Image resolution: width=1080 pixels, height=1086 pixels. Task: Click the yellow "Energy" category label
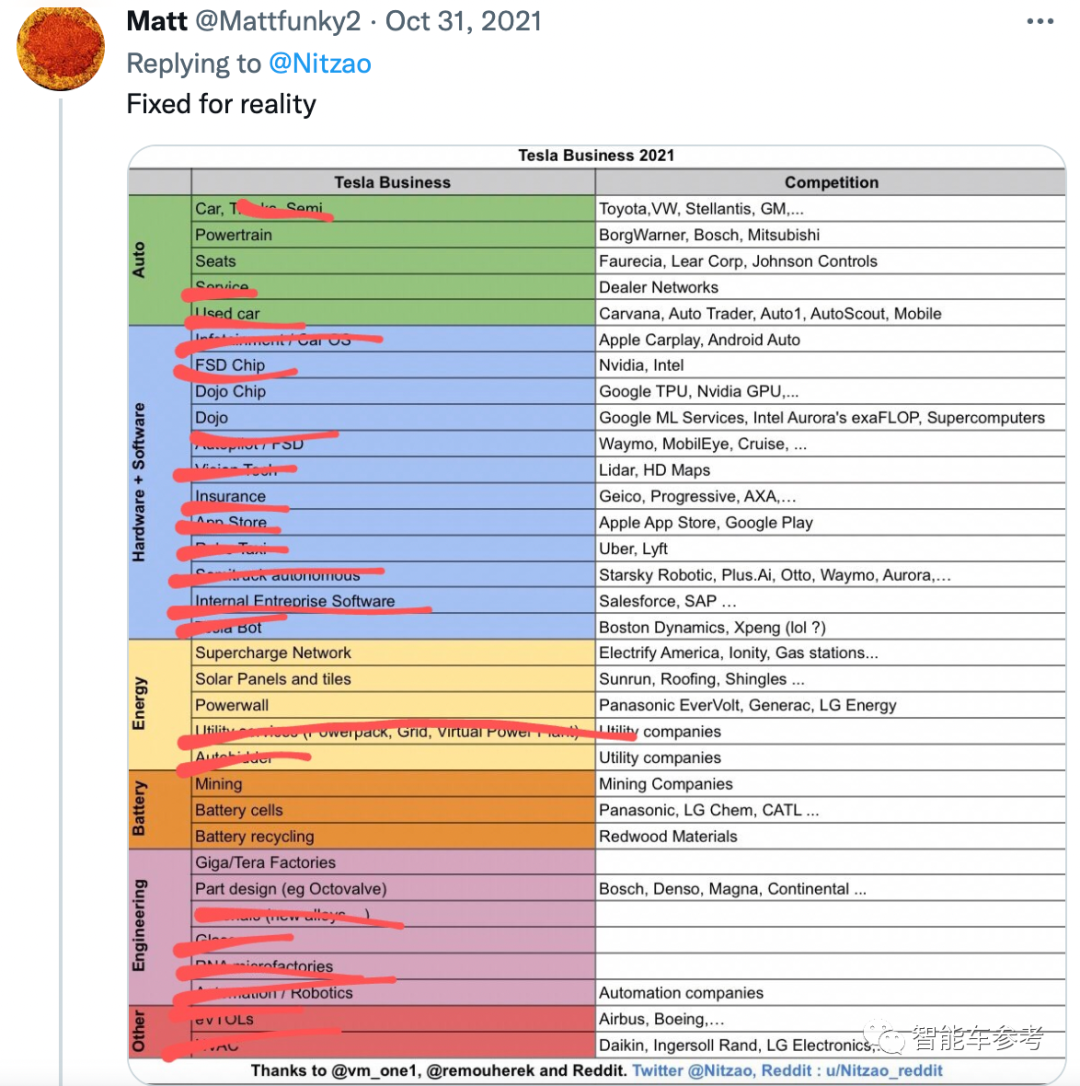(139, 703)
